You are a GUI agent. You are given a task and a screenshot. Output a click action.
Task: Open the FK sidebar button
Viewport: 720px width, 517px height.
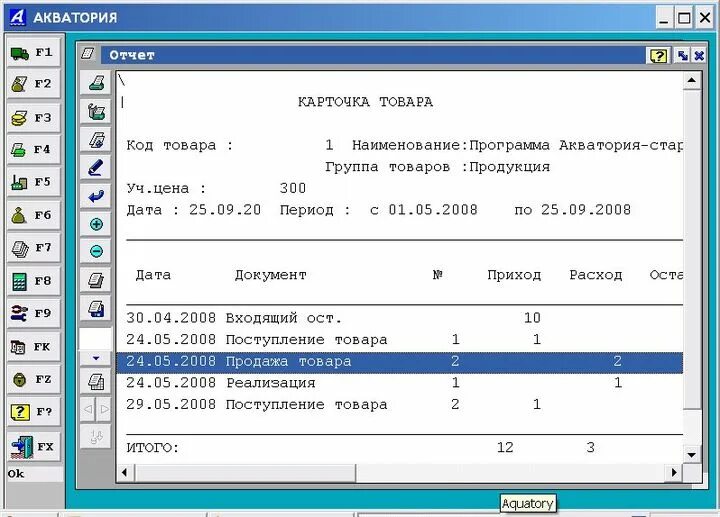(x=34, y=347)
